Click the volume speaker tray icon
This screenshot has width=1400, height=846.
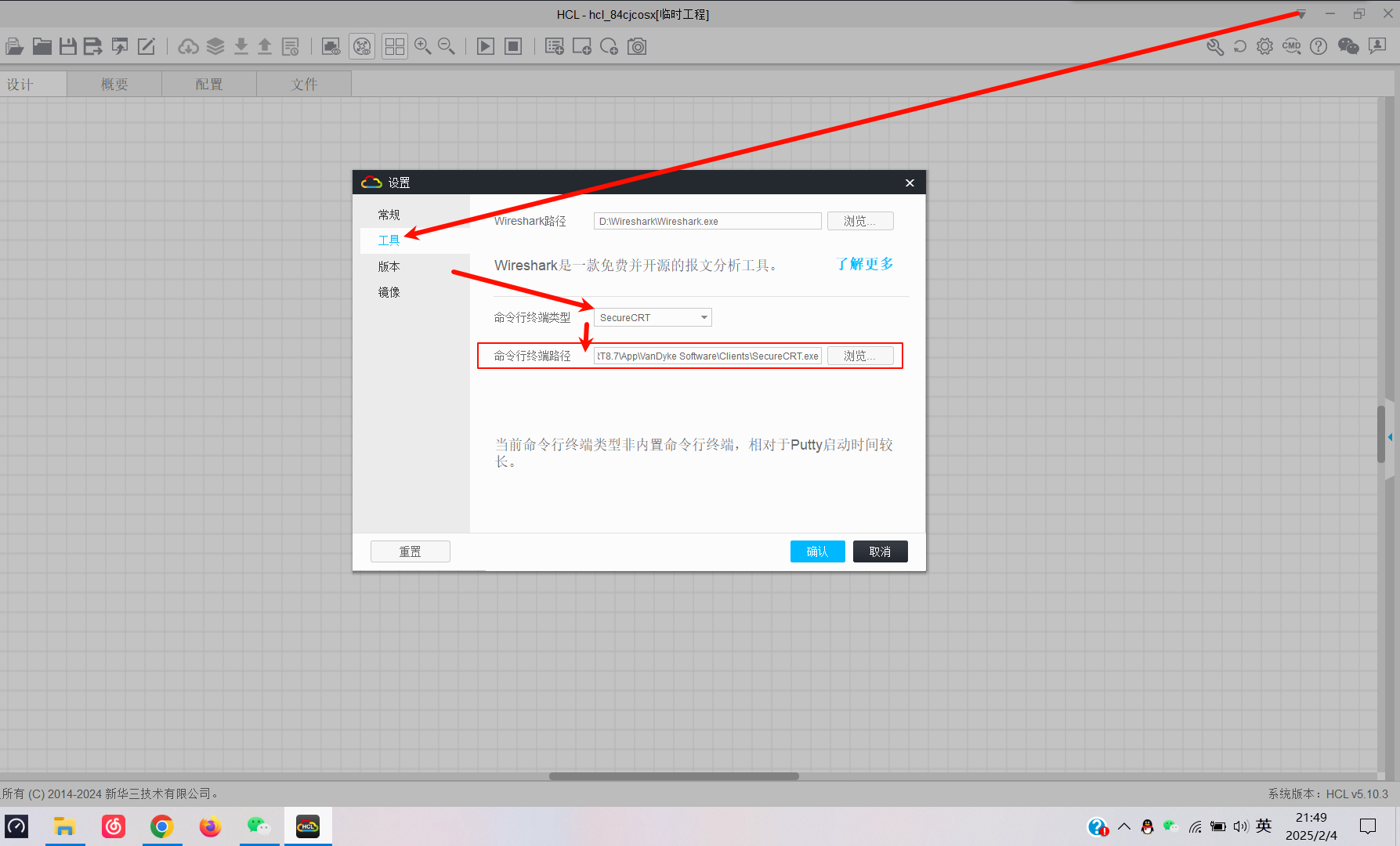pyautogui.click(x=1241, y=826)
